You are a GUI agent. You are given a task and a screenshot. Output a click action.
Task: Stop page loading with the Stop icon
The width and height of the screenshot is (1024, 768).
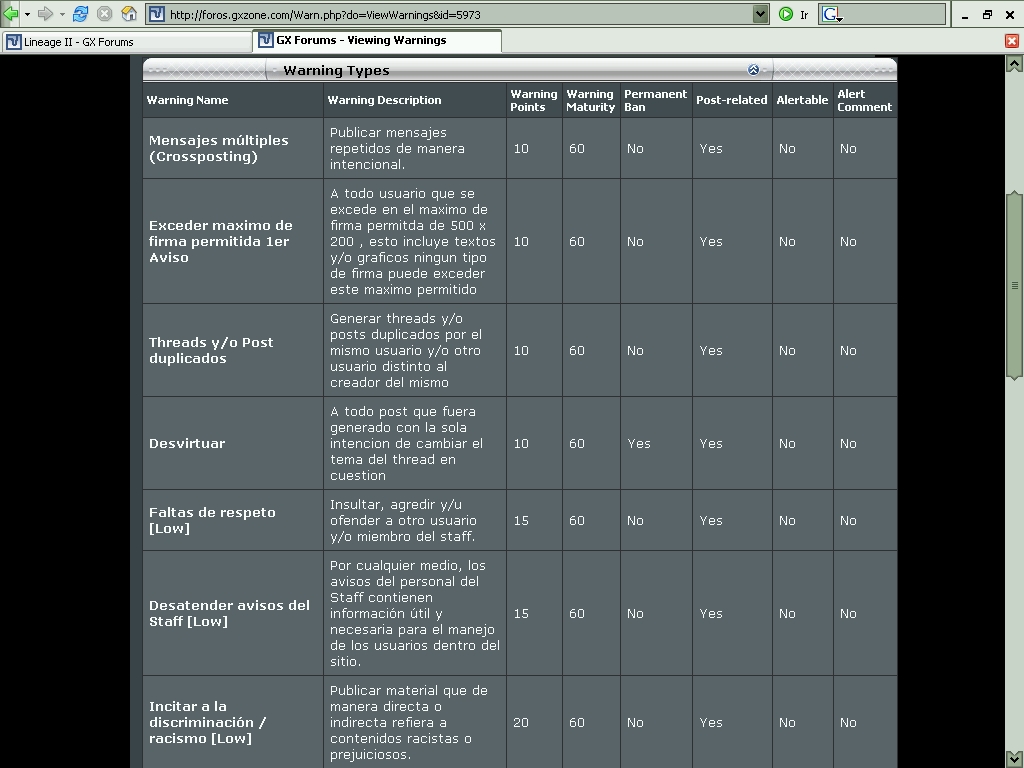tap(104, 14)
